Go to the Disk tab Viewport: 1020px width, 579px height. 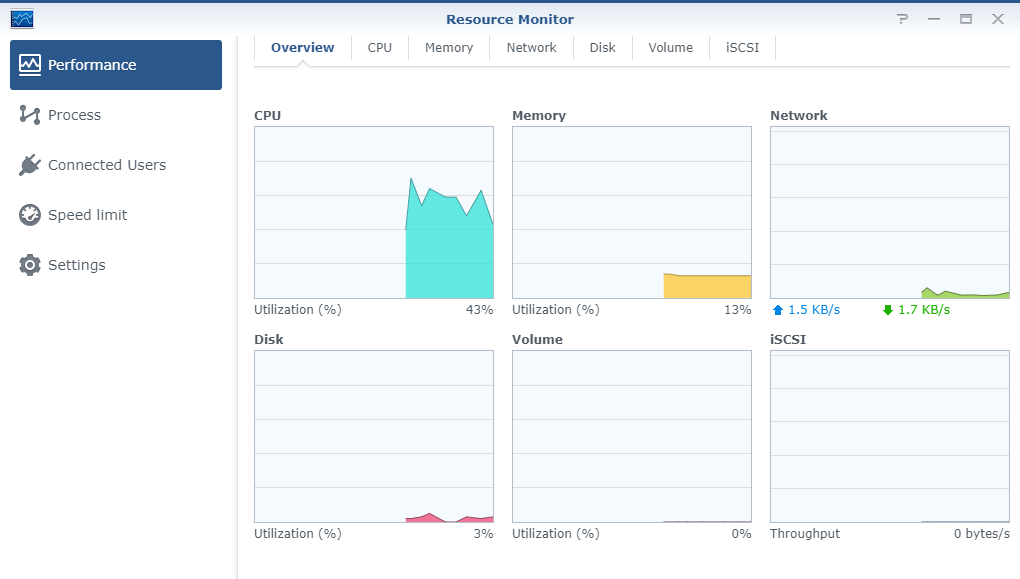click(603, 48)
